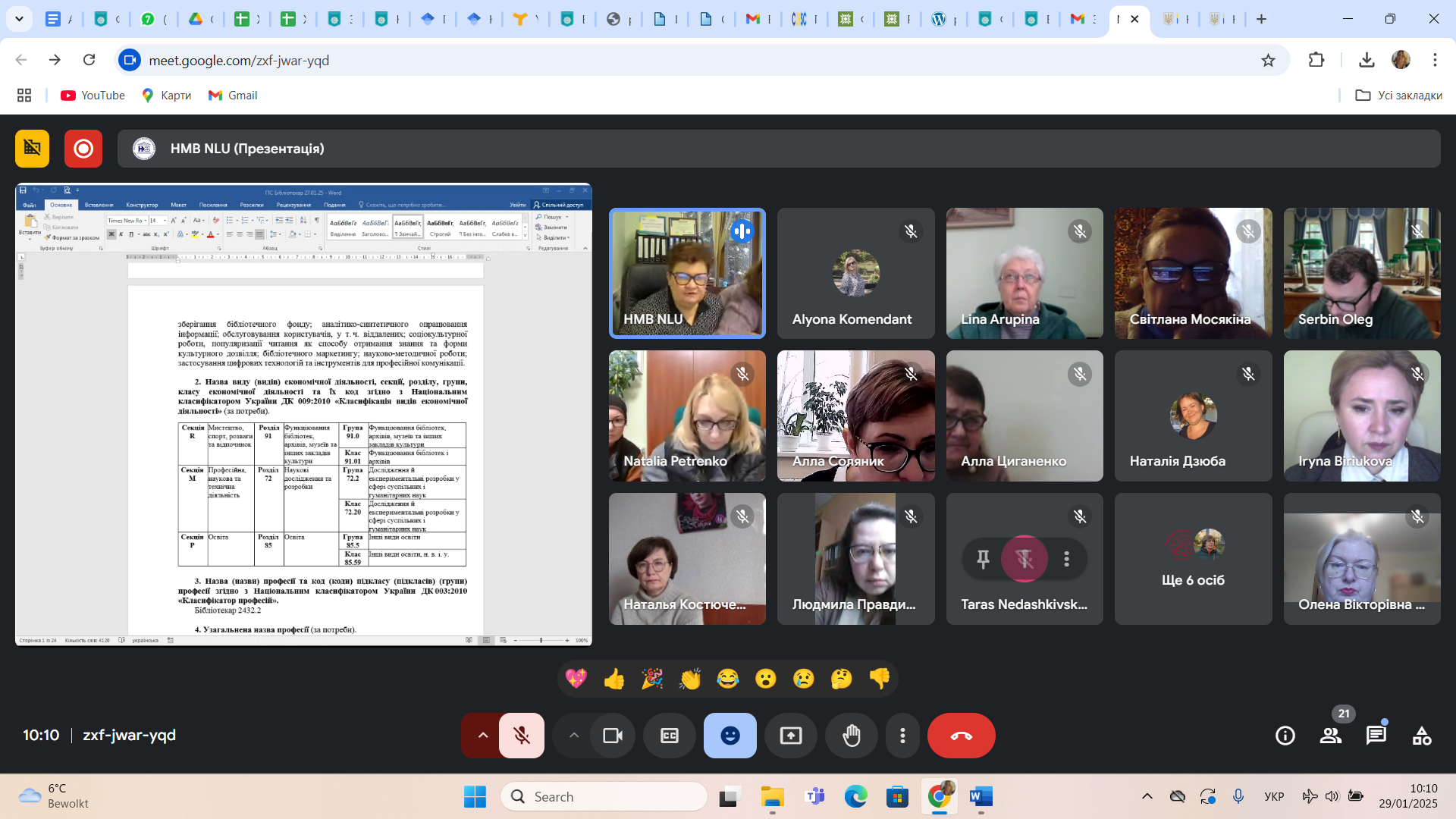Image resolution: width=1456 pixels, height=819 pixels.
Task: Open the activities shapes icon
Action: coord(1422,736)
